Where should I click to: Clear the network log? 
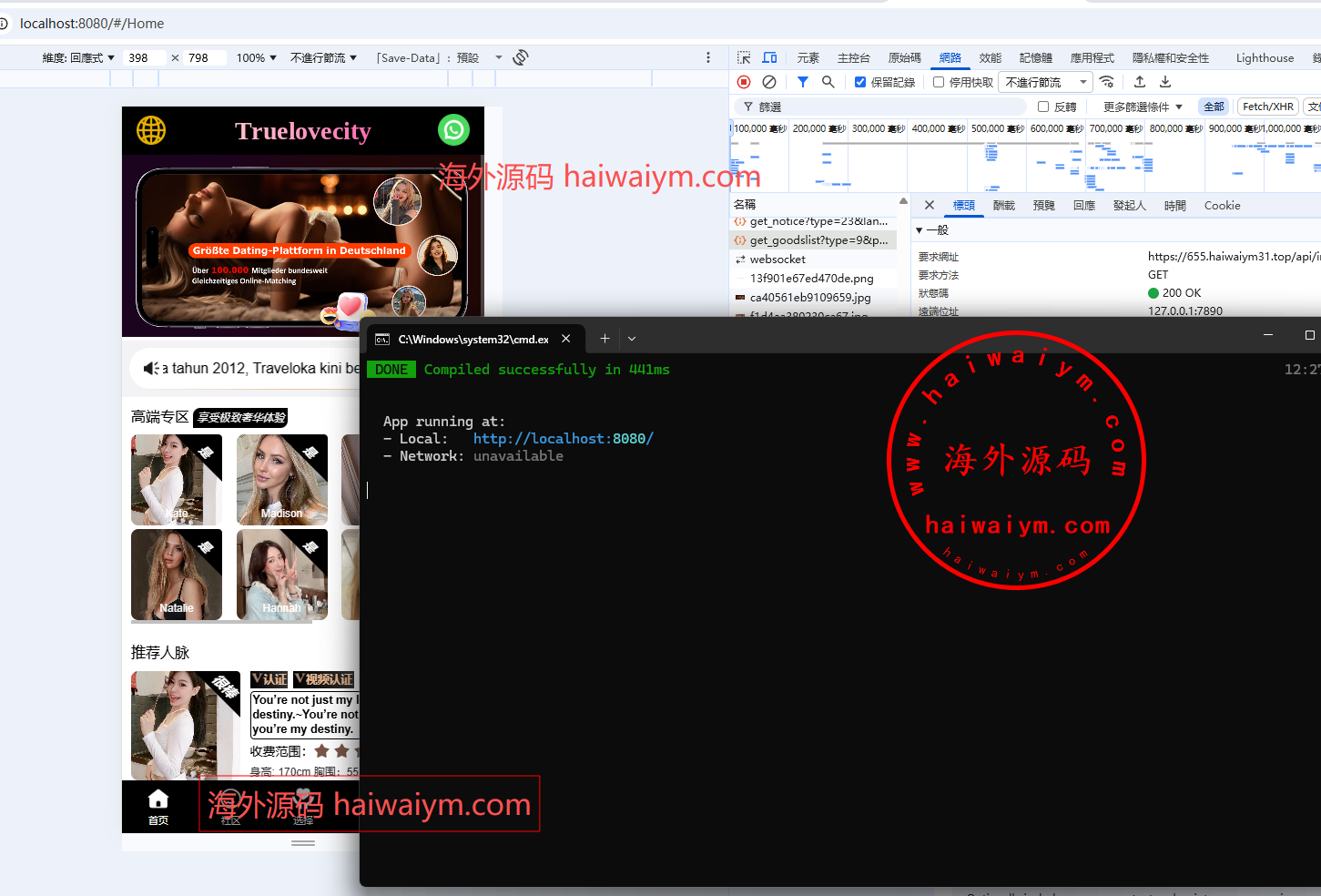point(769,82)
